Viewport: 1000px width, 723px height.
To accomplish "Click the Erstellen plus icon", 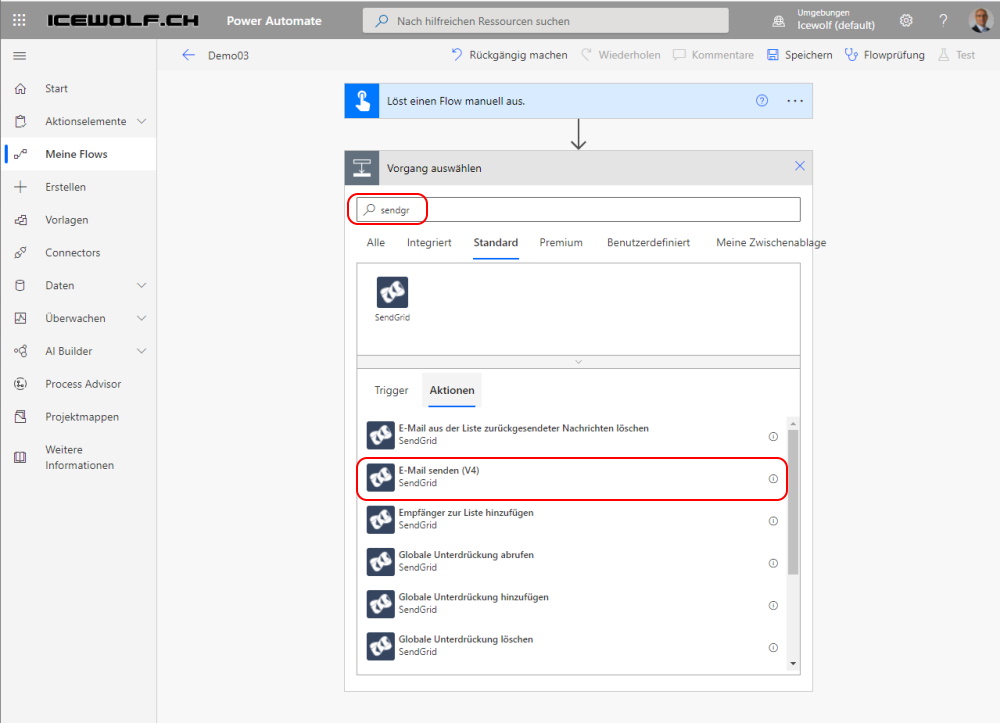I will point(20,187).
